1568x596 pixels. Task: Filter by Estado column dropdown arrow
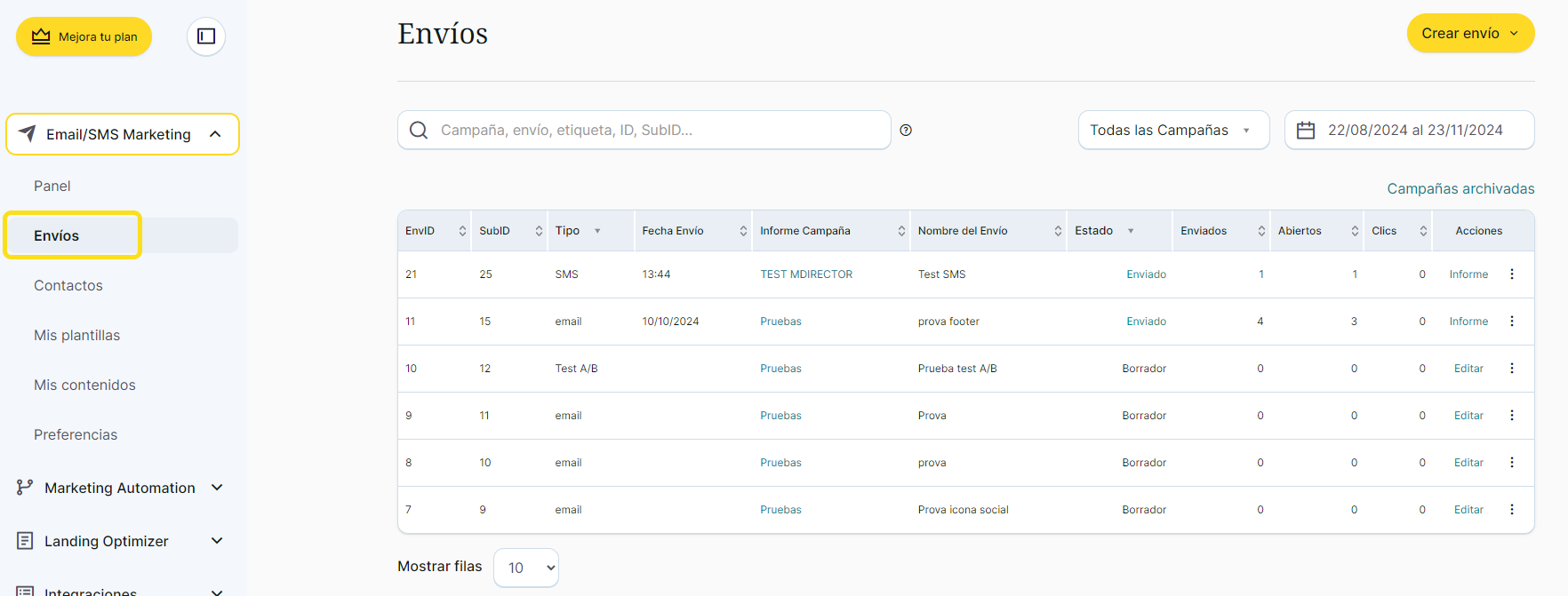(1131, 231)
